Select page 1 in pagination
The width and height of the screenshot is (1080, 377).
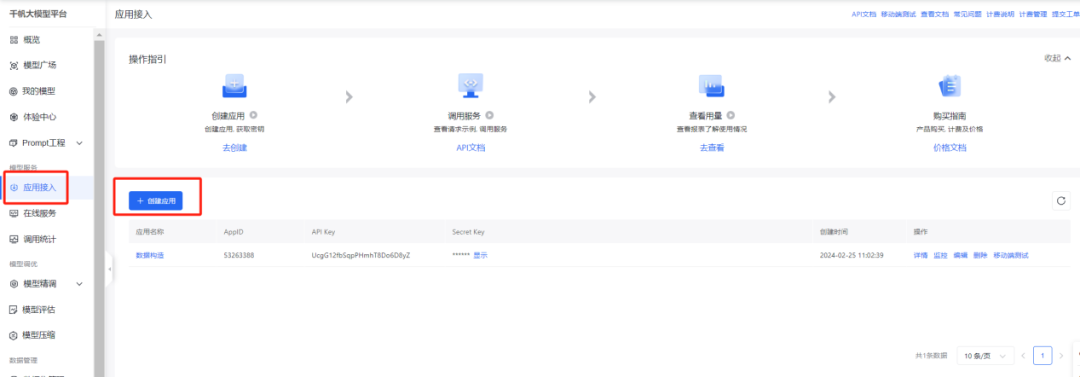[x=1043, y=356]
